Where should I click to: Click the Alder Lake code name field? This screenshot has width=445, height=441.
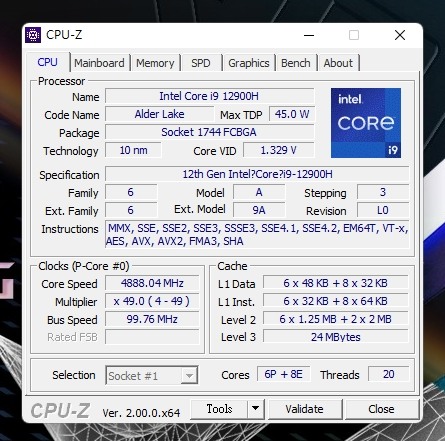[x=159, y=114]
